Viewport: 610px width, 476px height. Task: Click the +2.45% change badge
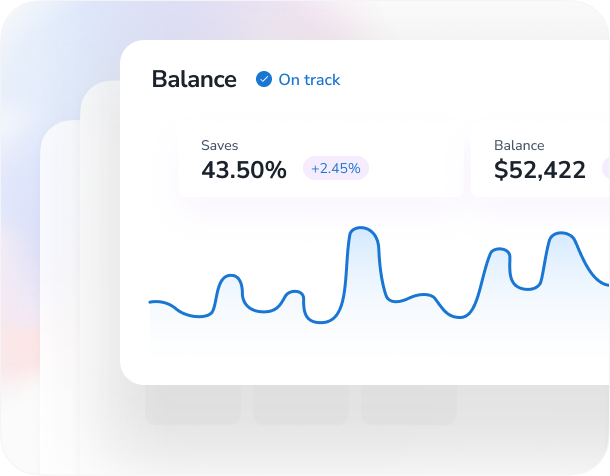[x=336, y=169]
